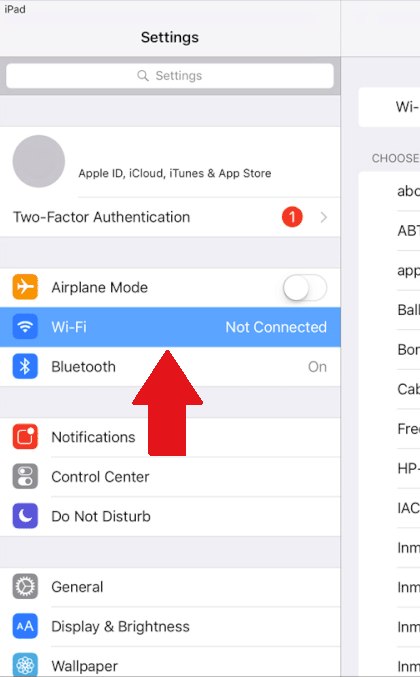The height and width of the screenshot is (677, 420).
Task: Select the blue Wi-Fi icon
Action: (25, 326)
